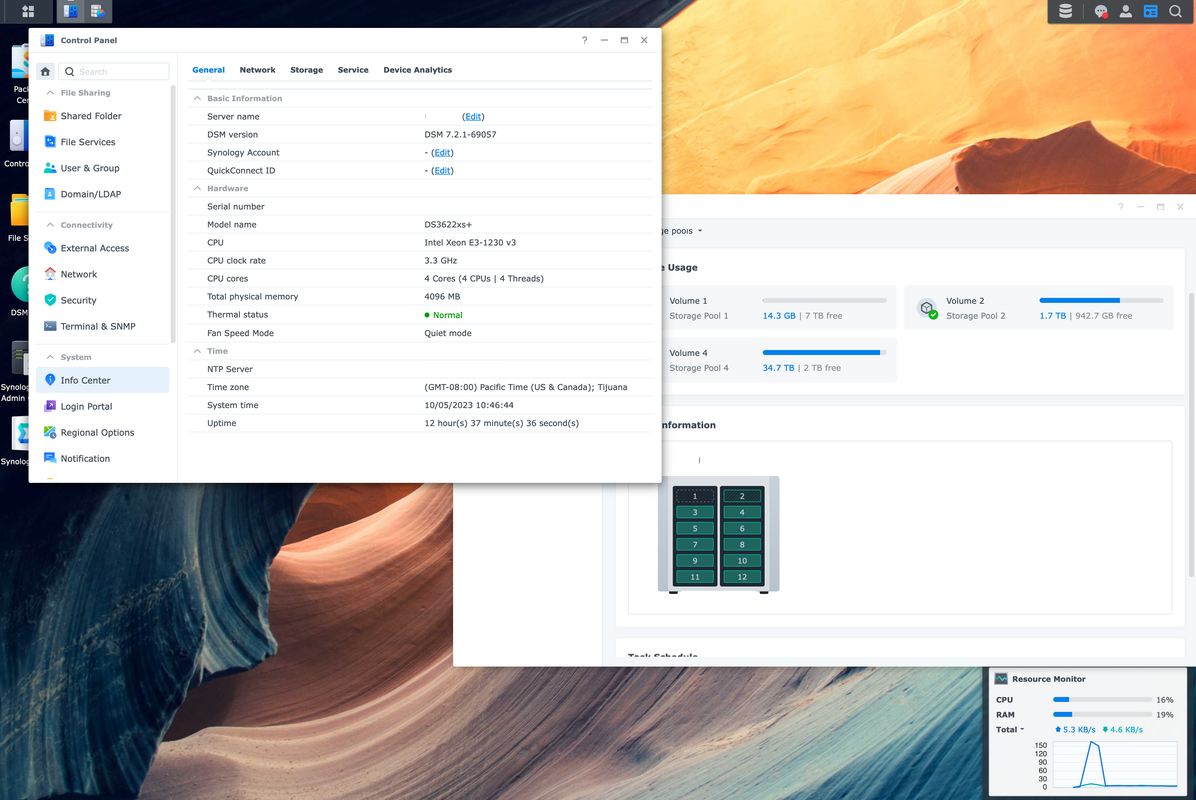Select drive bay 2 in Storage Manager
1196x800 pixels.
click(741, 496)
